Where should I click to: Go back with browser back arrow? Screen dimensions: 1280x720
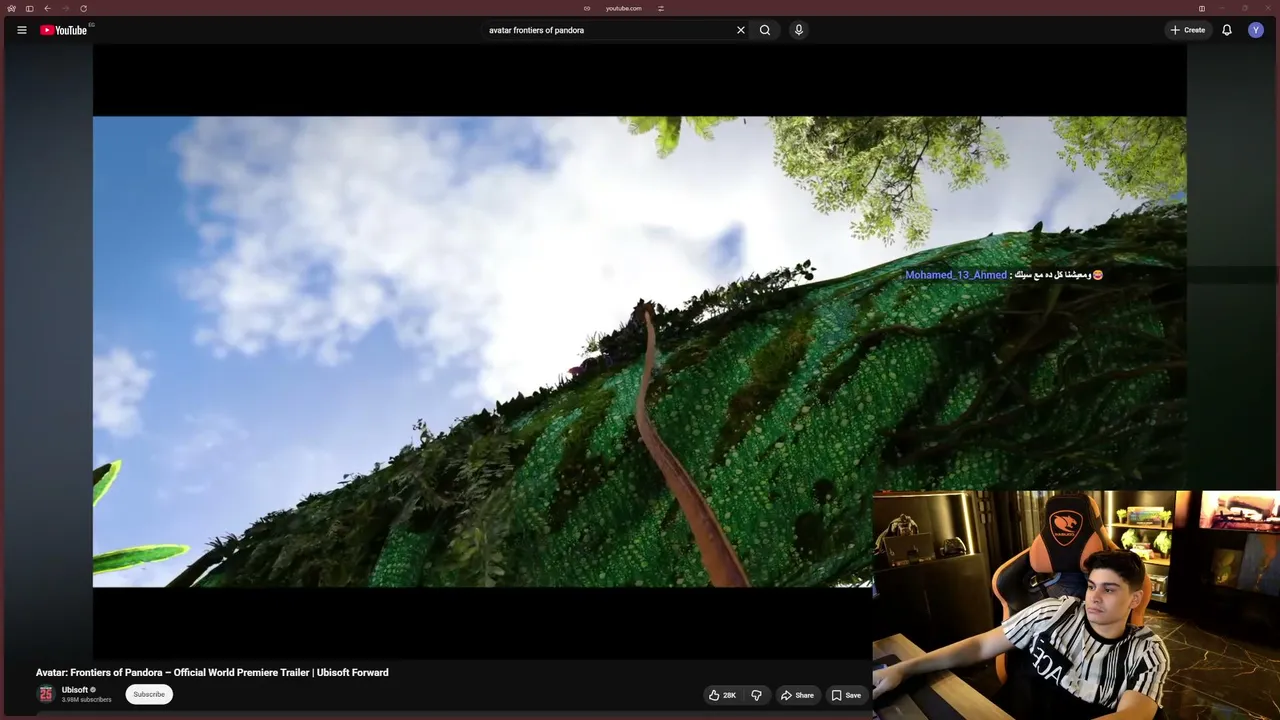click(x=47, y=8)
